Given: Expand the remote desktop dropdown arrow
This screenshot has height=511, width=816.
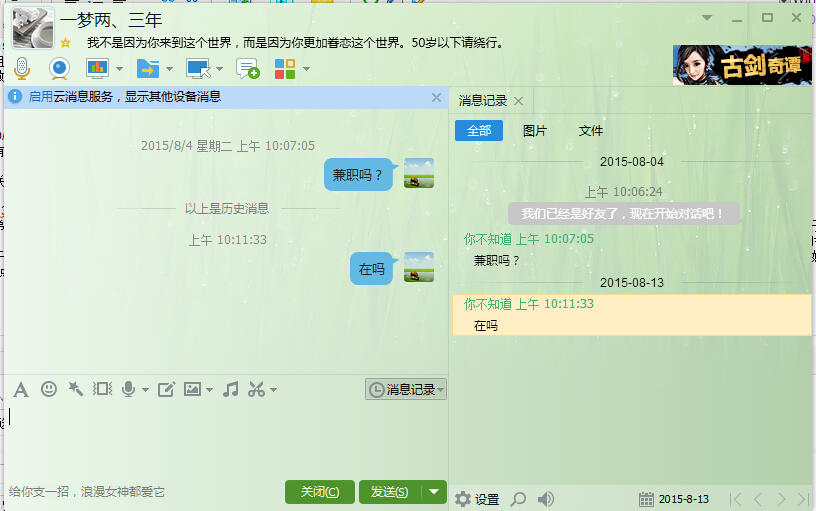Looking at the screenshot, I should pos(219,69).
